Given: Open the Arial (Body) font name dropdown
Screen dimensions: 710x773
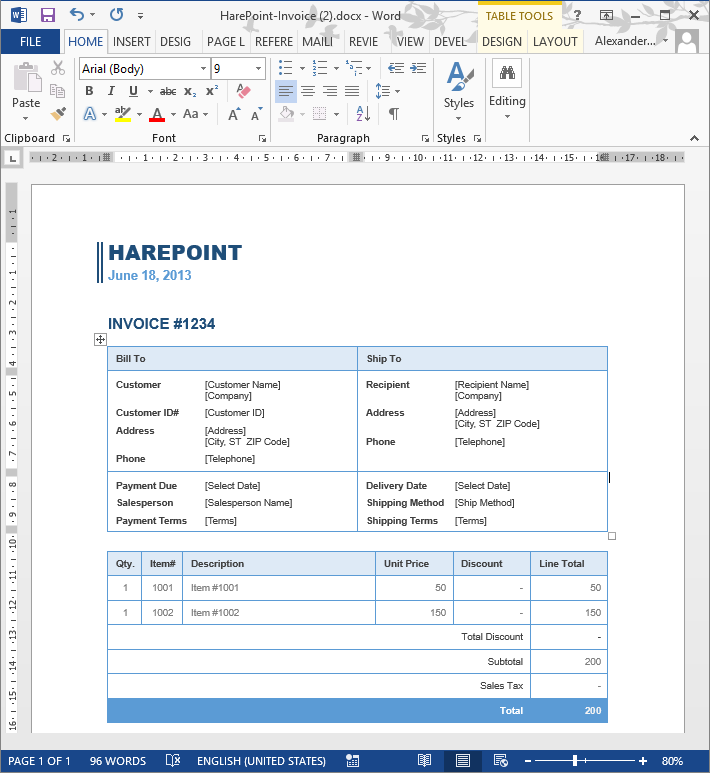Looking at the screenshot, I should pyautogui.click(x=203, y=69).
